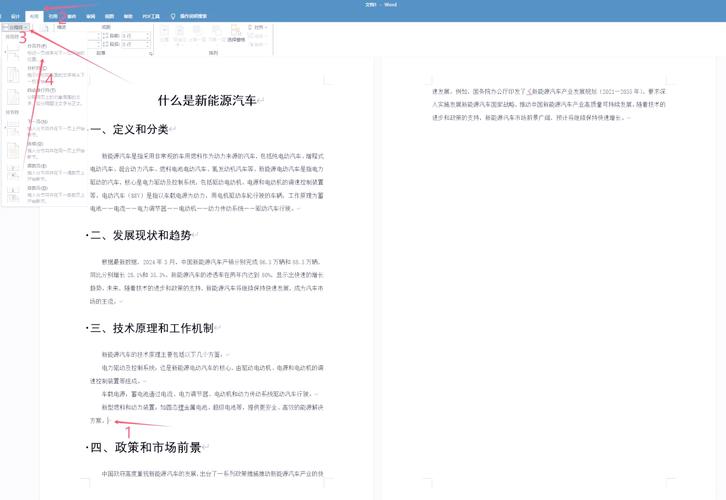Open the 对齐 Align dropdown
726x500 pixels.
[258, 27]
